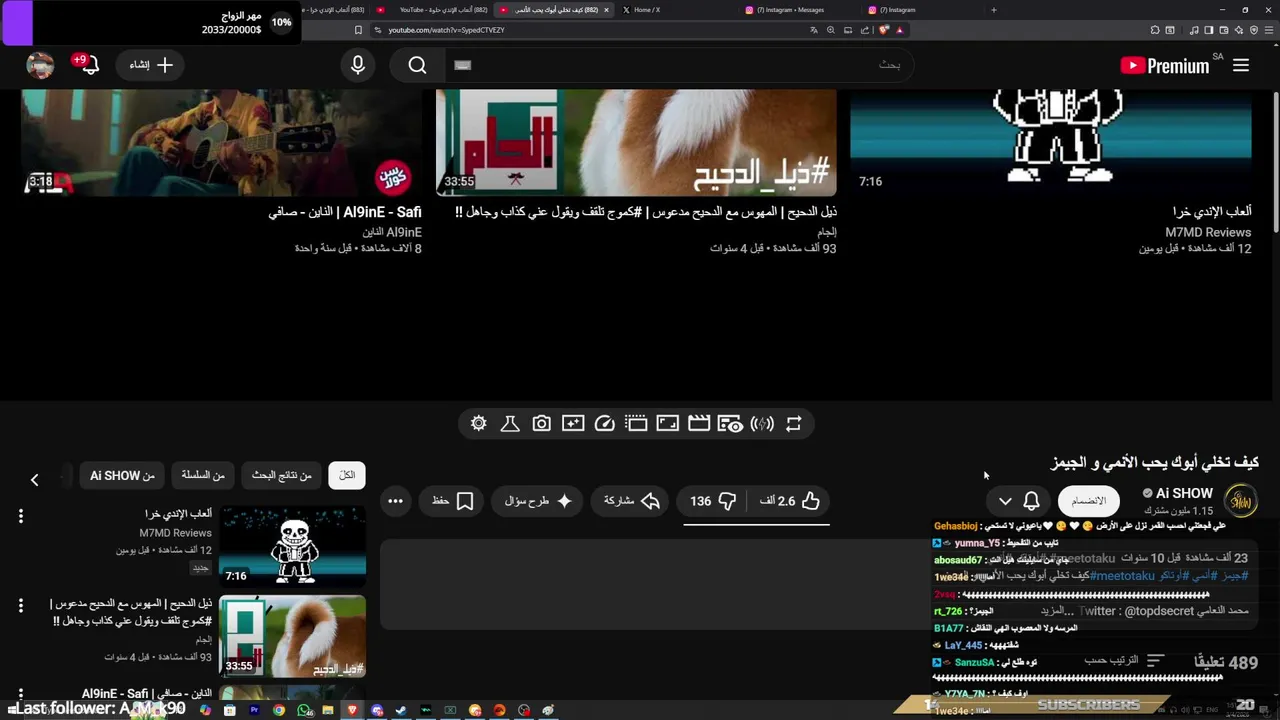Click the chips left arrow chevron
The height and width of the screenshot is (720, 1280).
tap(34, 480)
